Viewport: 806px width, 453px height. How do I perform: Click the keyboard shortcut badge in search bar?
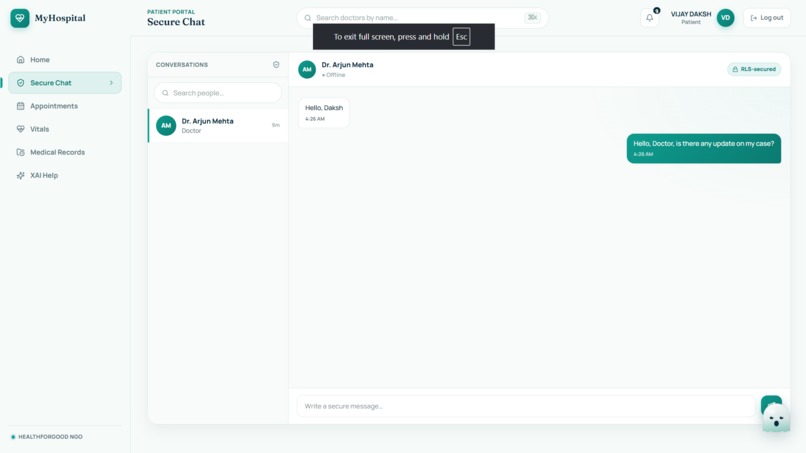click(532, 17)
